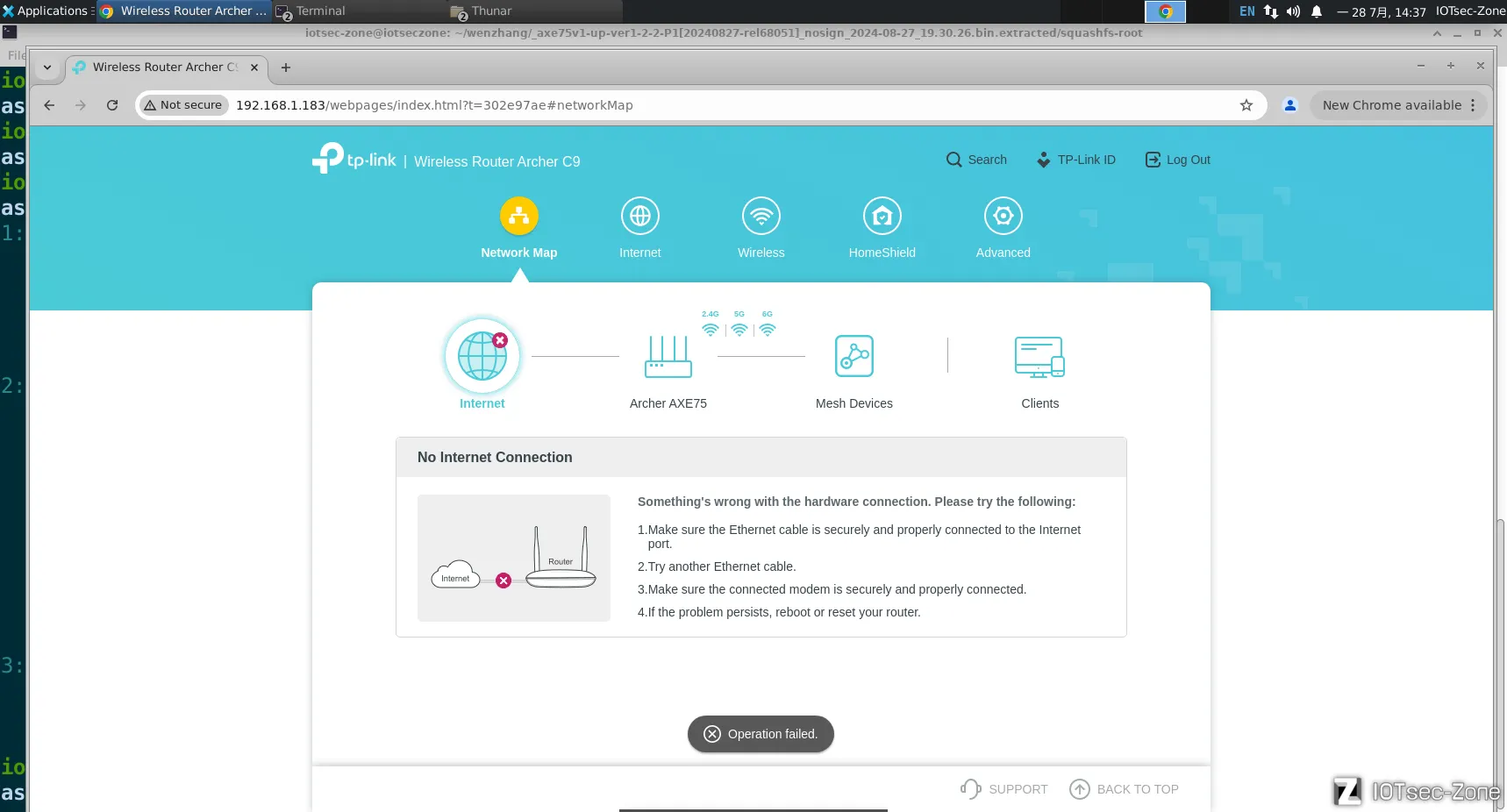Close the Wireless Router Archer tab

point(254,68)
